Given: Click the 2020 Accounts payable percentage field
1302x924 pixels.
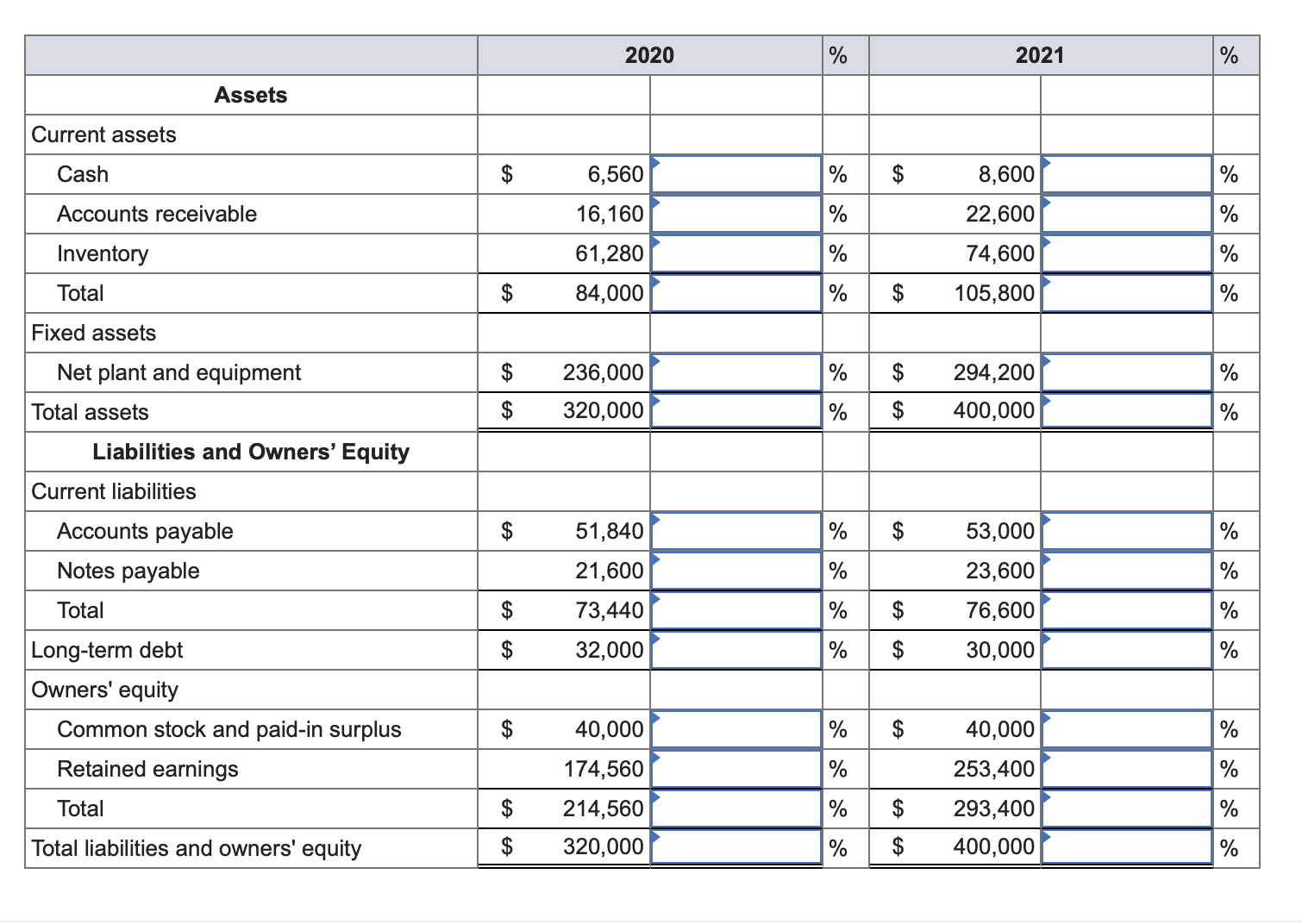Looking at the screenshot, I should [x=736, y=531].
